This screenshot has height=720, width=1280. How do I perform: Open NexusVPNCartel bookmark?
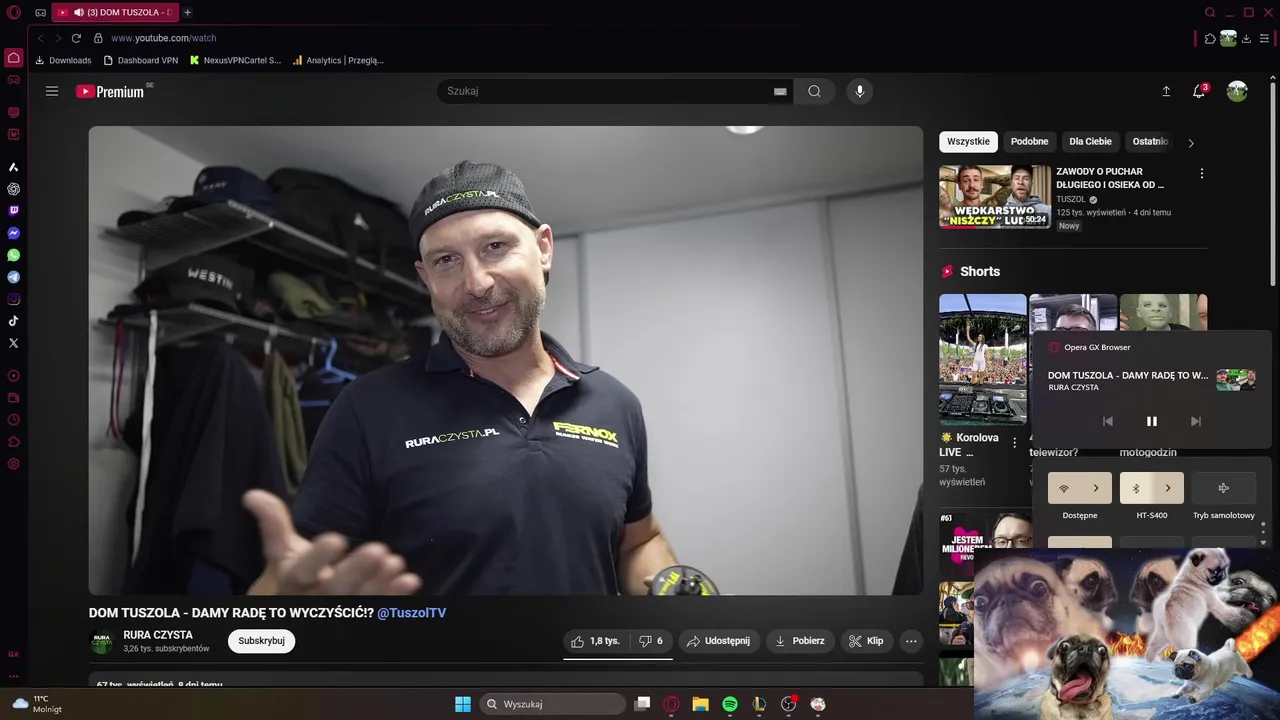click(235, 60)
